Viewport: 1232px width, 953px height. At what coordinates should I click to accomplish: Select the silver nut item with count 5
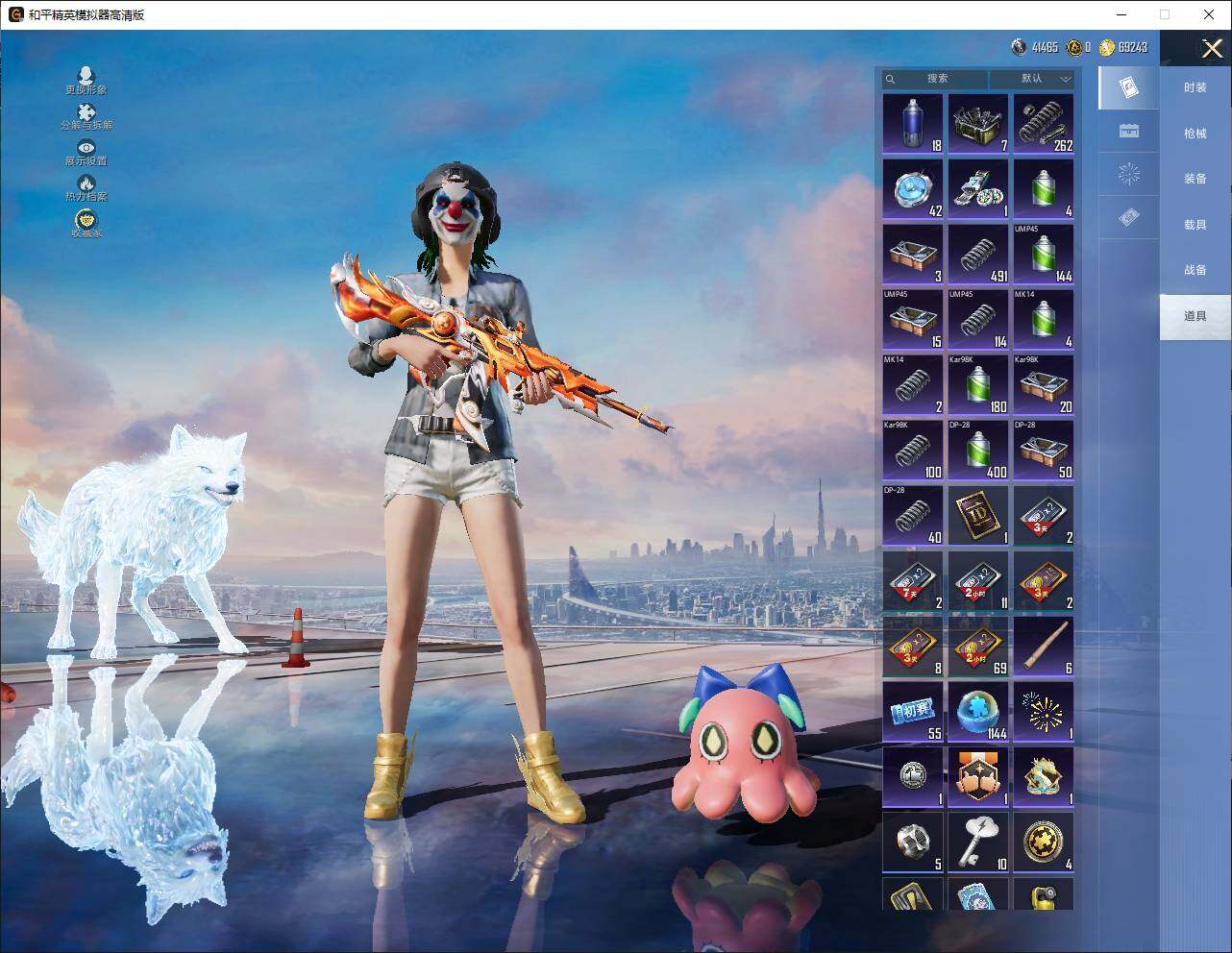(913, 843)
